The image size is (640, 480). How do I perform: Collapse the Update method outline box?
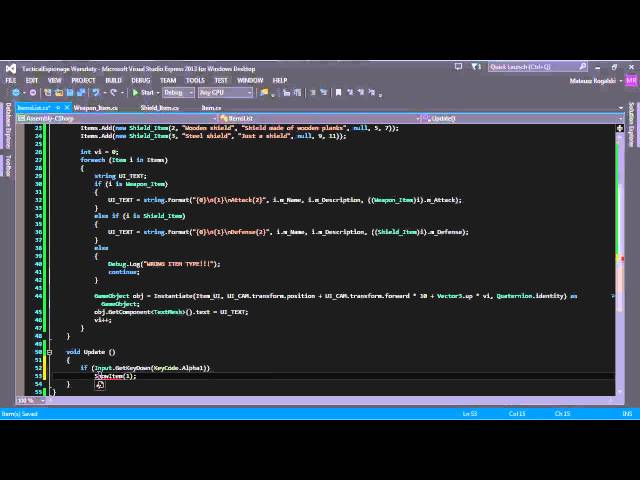click(49, 352)
